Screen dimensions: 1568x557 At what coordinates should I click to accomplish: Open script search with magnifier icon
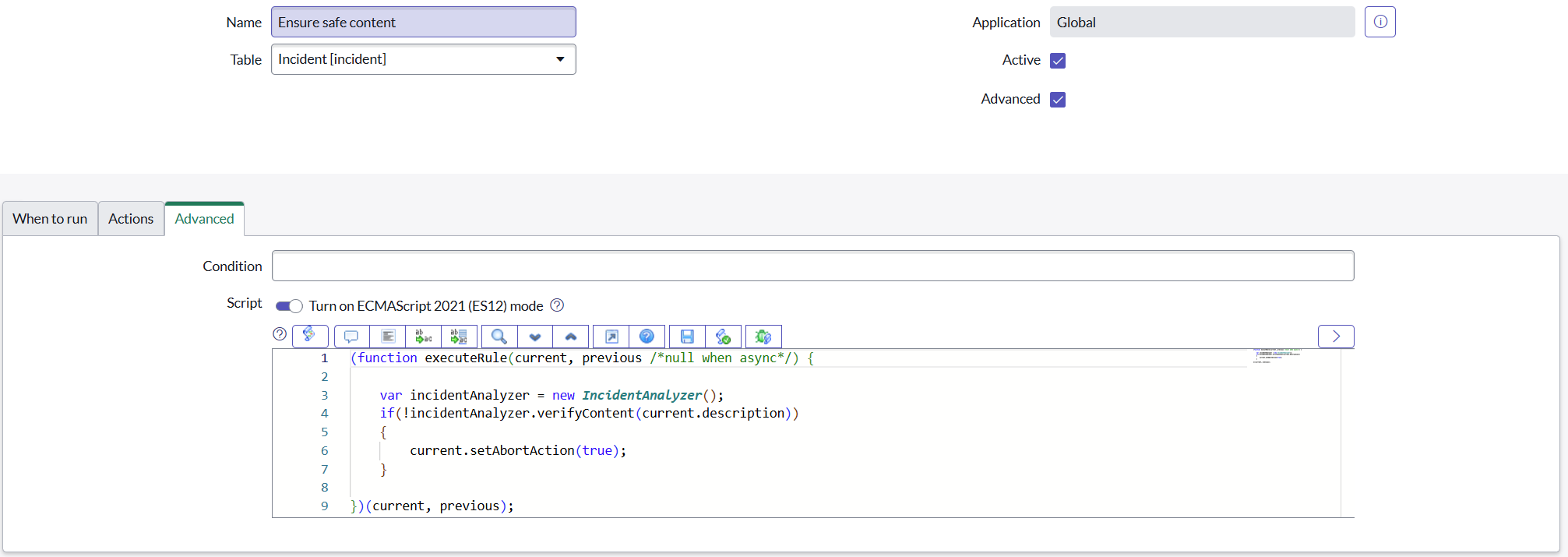coord(499,337)
